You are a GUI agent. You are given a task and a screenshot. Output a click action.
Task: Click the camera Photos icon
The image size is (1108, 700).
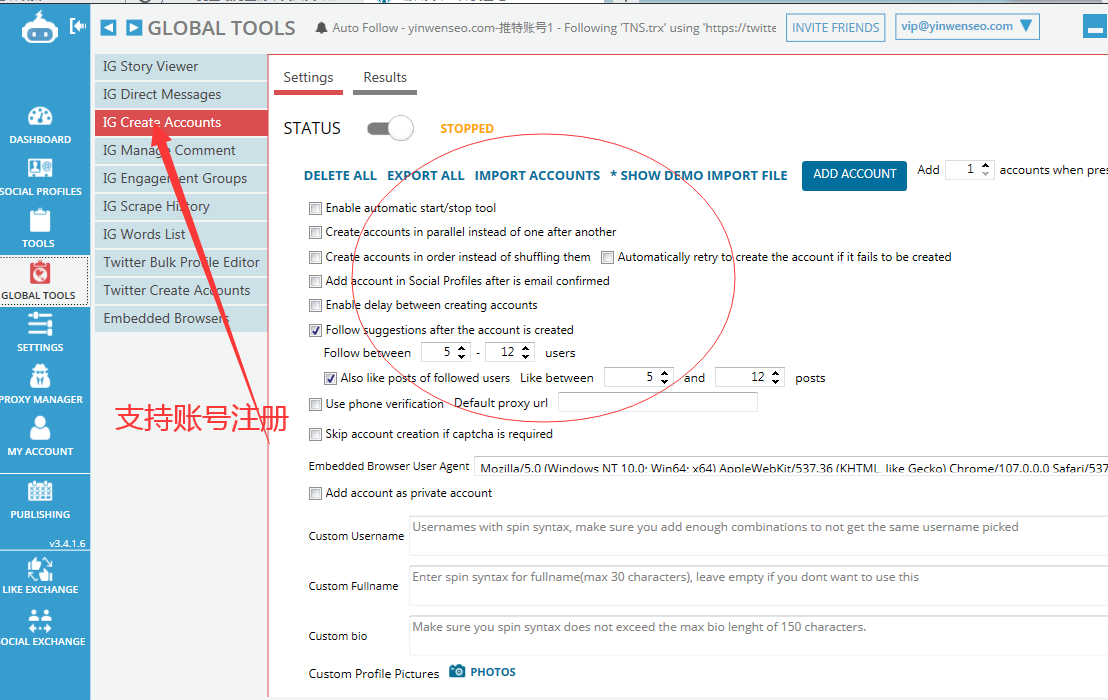[458, 672]
